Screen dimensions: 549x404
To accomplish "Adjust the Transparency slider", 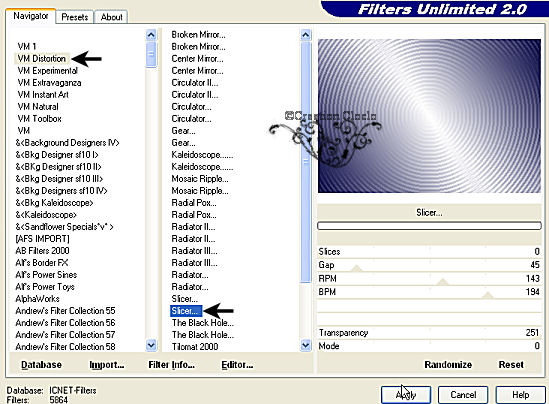I will (429, 333).
